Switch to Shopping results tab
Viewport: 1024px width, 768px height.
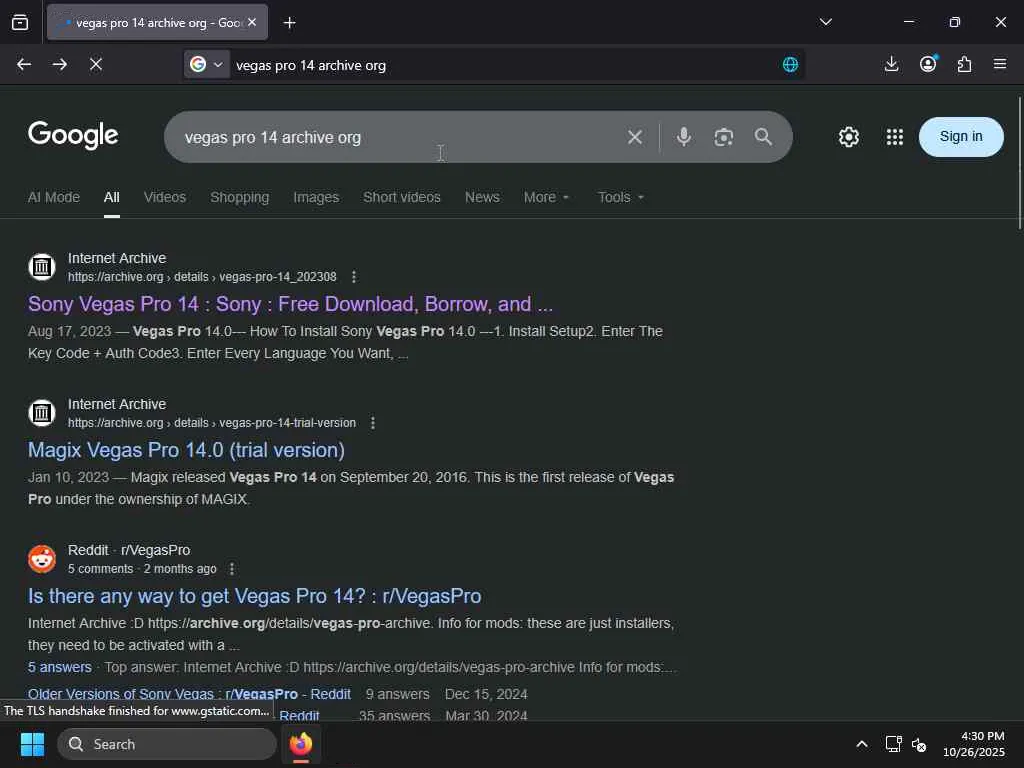click(240, 197)
